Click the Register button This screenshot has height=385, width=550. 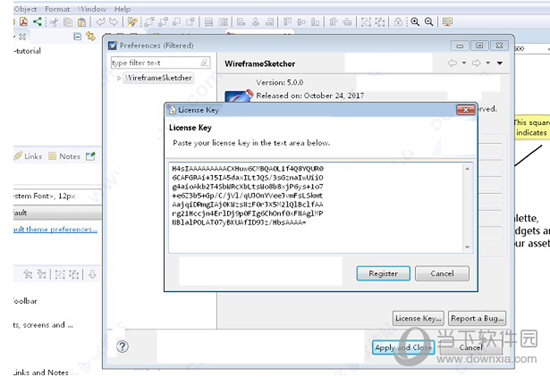383,273
